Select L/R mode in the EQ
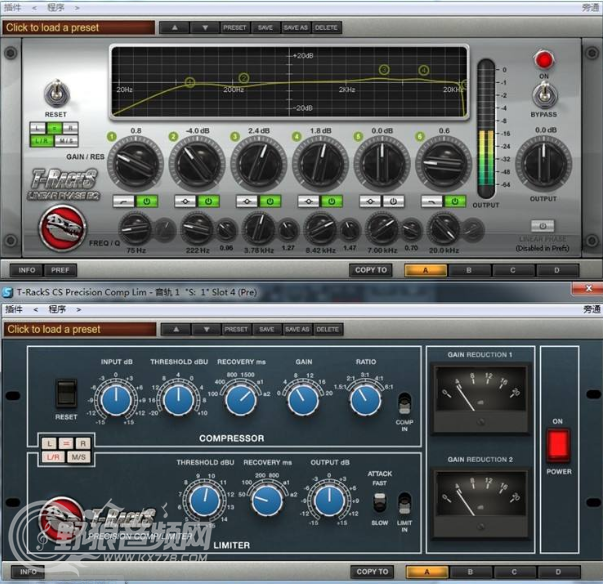Image resolution: width=603 pixels, height=584 pixels. tap(42, 141)
